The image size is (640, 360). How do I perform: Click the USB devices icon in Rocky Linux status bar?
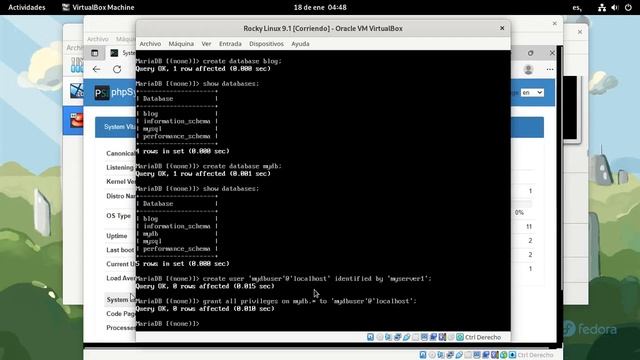[x=407, y=337]
